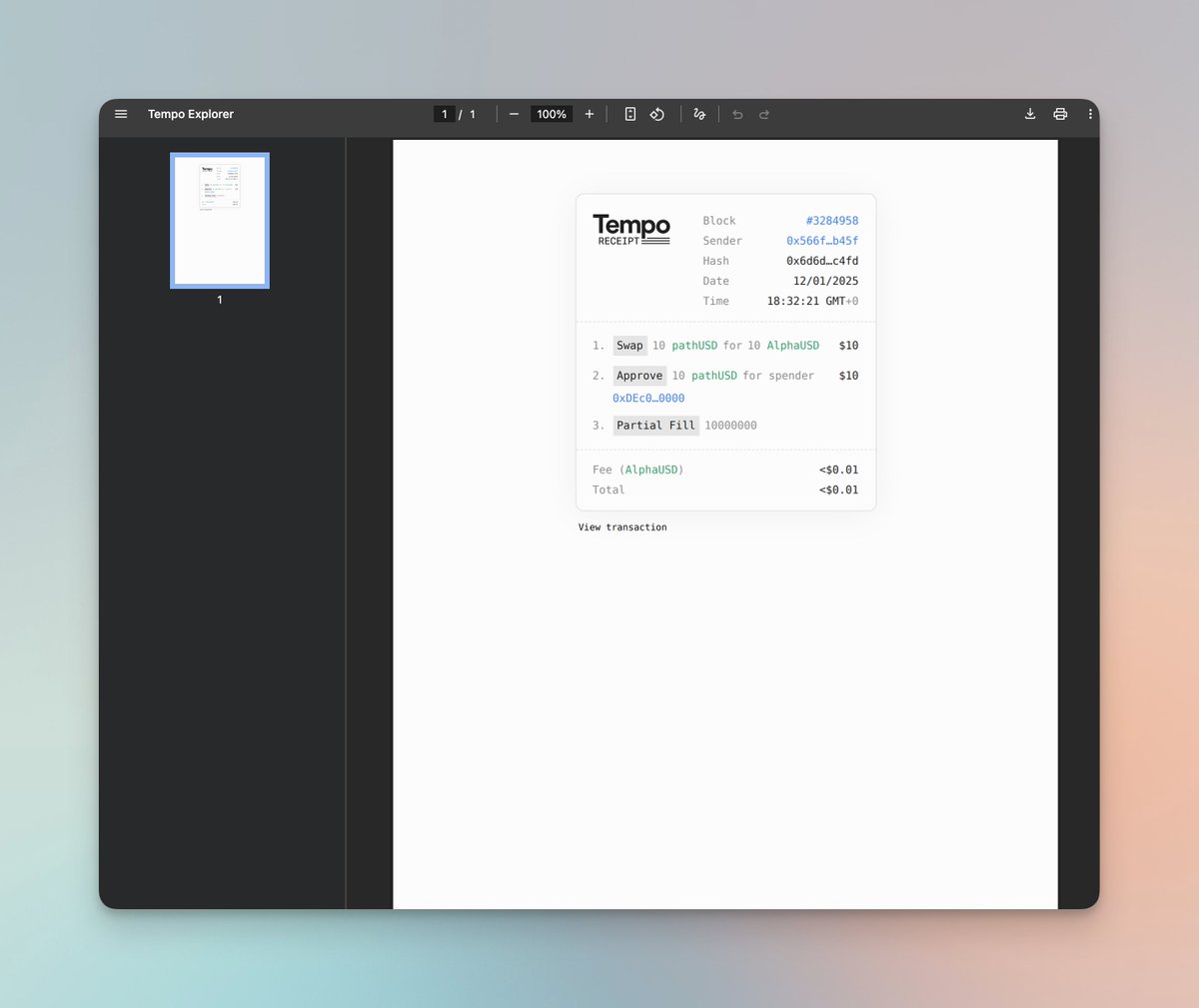Select the draw annotation tool

point(699,114)
